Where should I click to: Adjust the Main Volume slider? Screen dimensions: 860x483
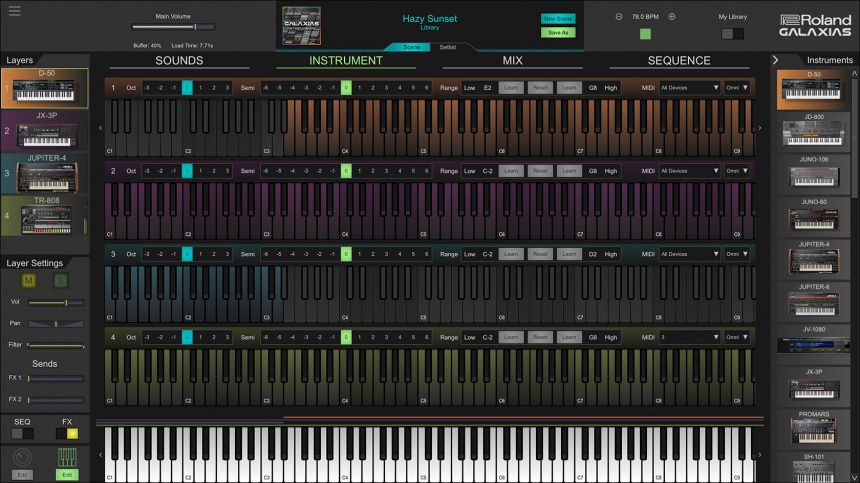pos(173,27)
